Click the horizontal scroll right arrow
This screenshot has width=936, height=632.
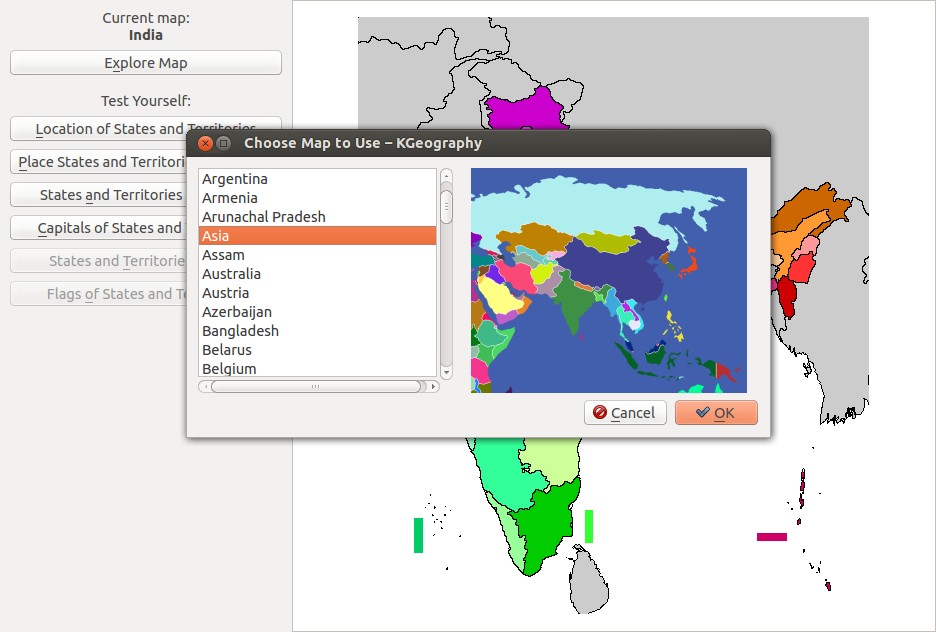tap(434, 387)
